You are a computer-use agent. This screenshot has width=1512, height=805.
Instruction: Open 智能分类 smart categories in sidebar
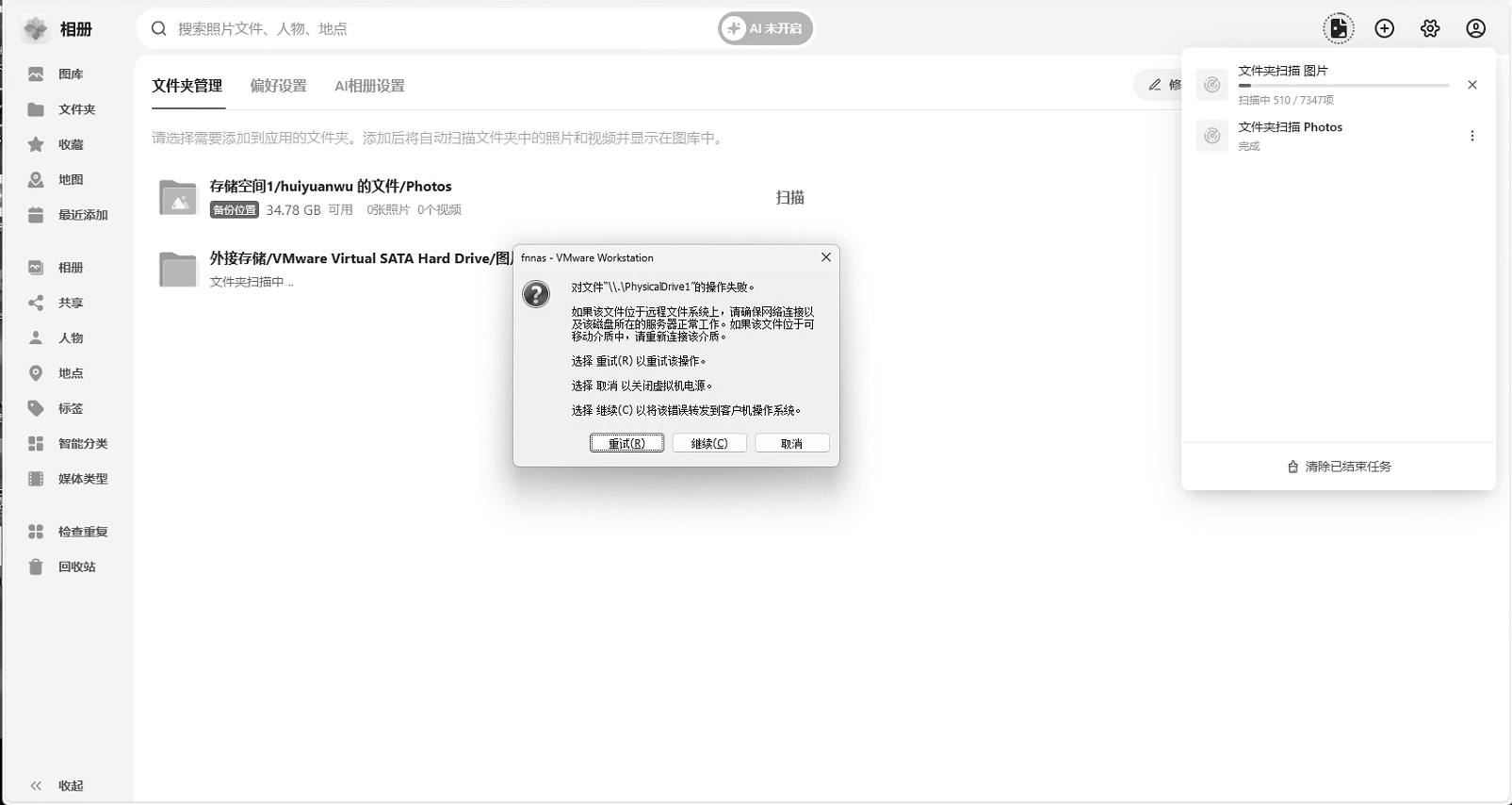pos(82,444)
